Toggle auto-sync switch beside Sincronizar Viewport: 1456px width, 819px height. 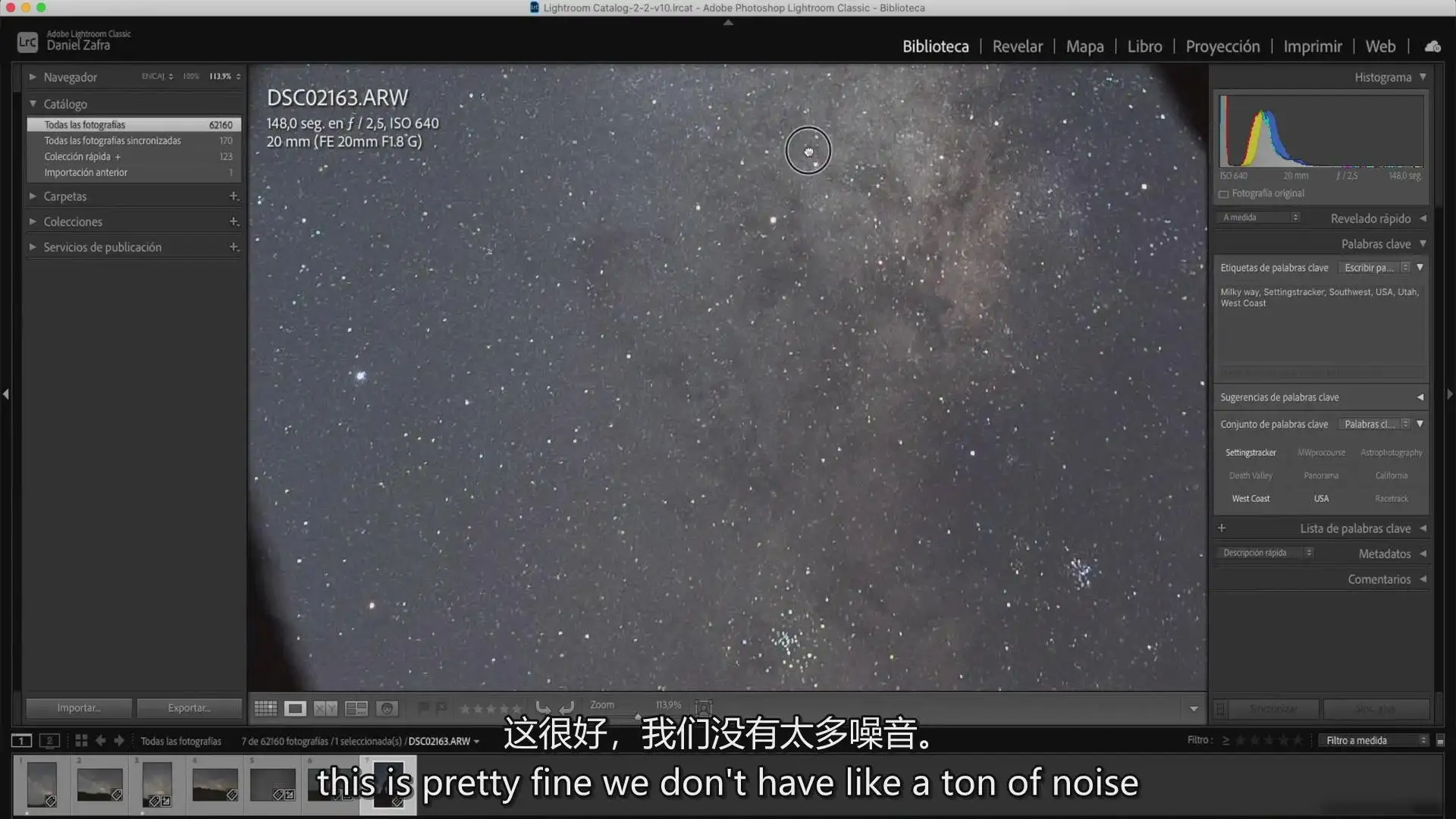tap(1220, 709)
